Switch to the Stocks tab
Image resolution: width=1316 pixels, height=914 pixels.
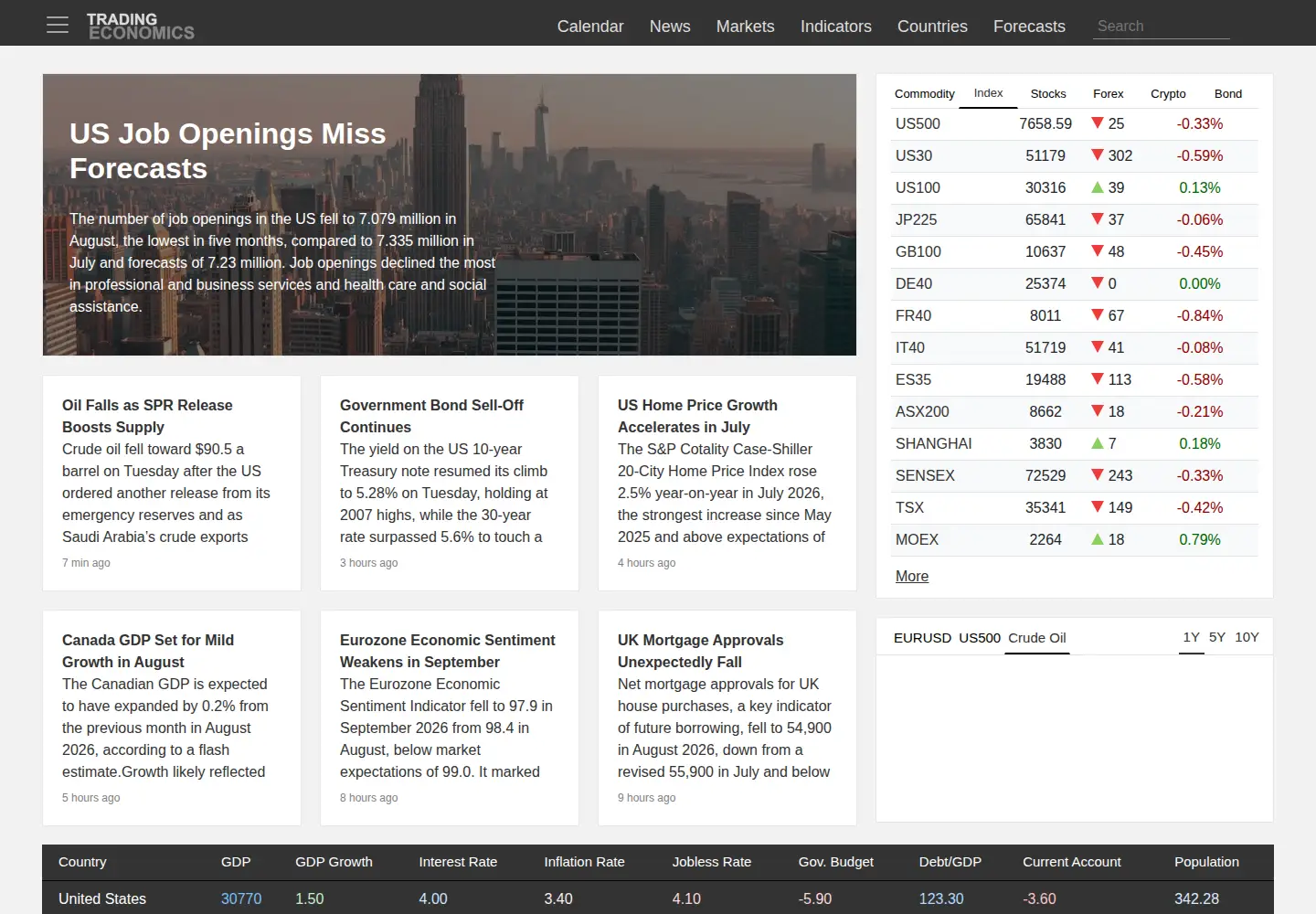pyautogui.click(x=1048, y=94)
